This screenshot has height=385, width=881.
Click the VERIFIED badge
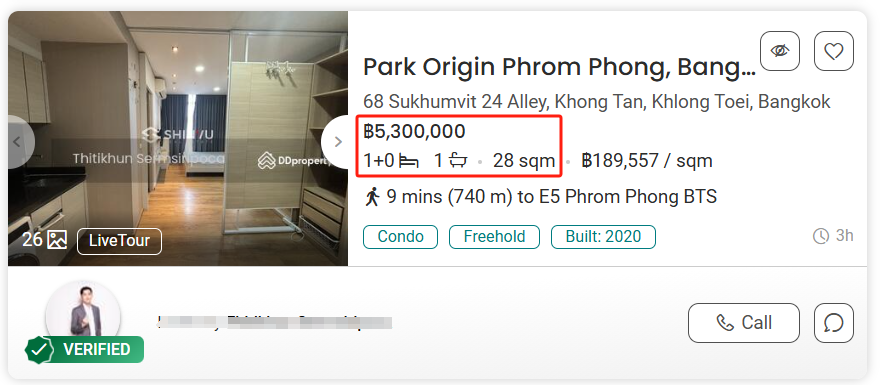[x=84, y=349]
